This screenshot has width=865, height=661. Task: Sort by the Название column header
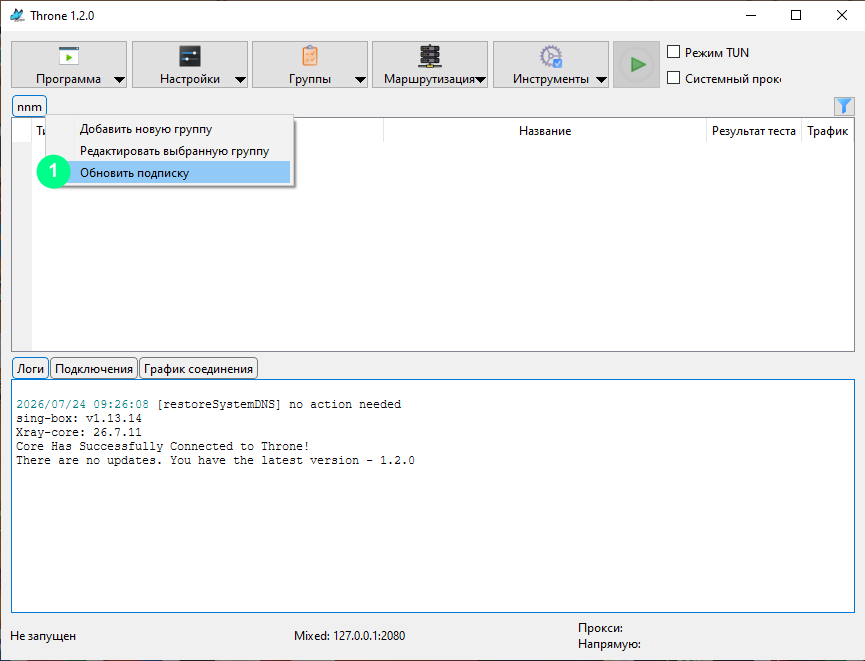[x=544, y=131]
